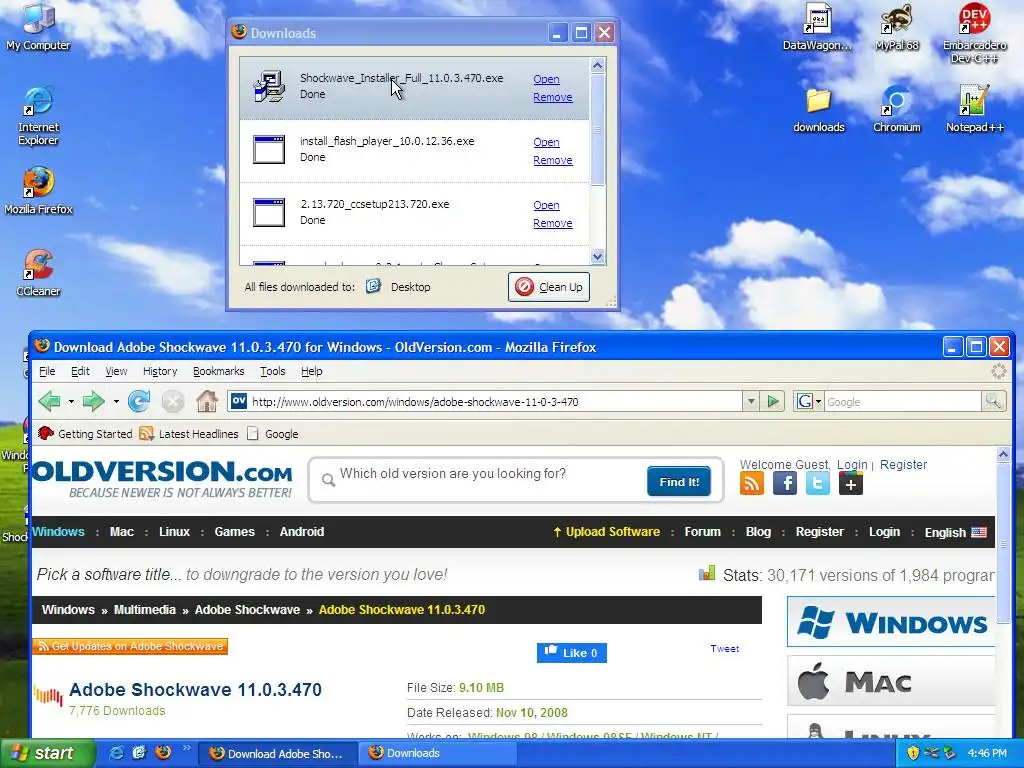Open Games category in site nav
Image resolution: width=1024 pixels, height=768 pixels.
point(234,532)
